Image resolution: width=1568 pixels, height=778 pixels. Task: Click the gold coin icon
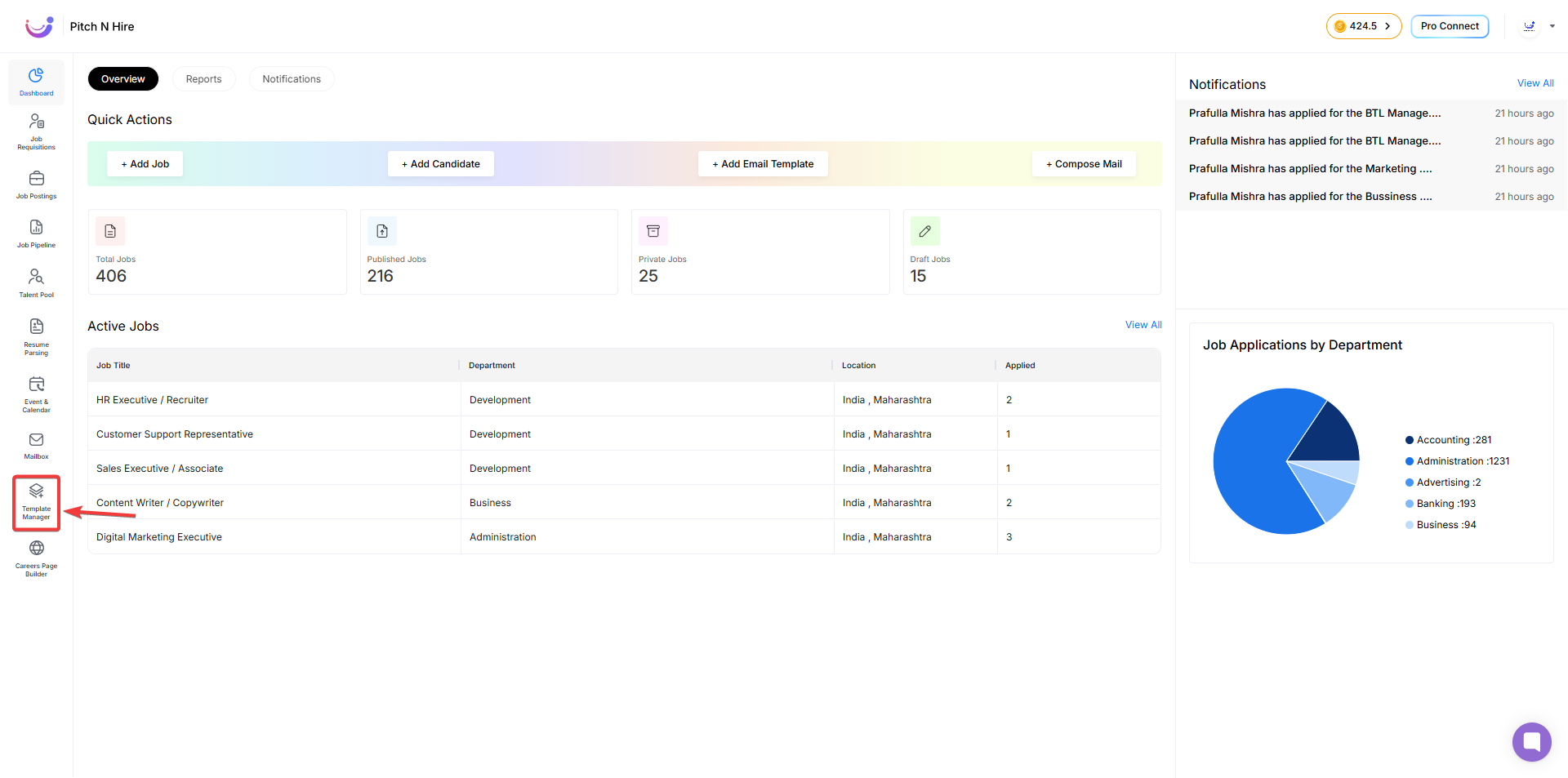point(1339,26)
